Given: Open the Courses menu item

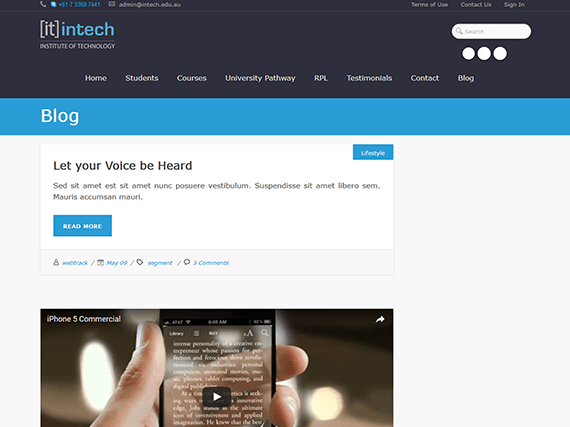Looking at the screenshot, I should point(192,78).
